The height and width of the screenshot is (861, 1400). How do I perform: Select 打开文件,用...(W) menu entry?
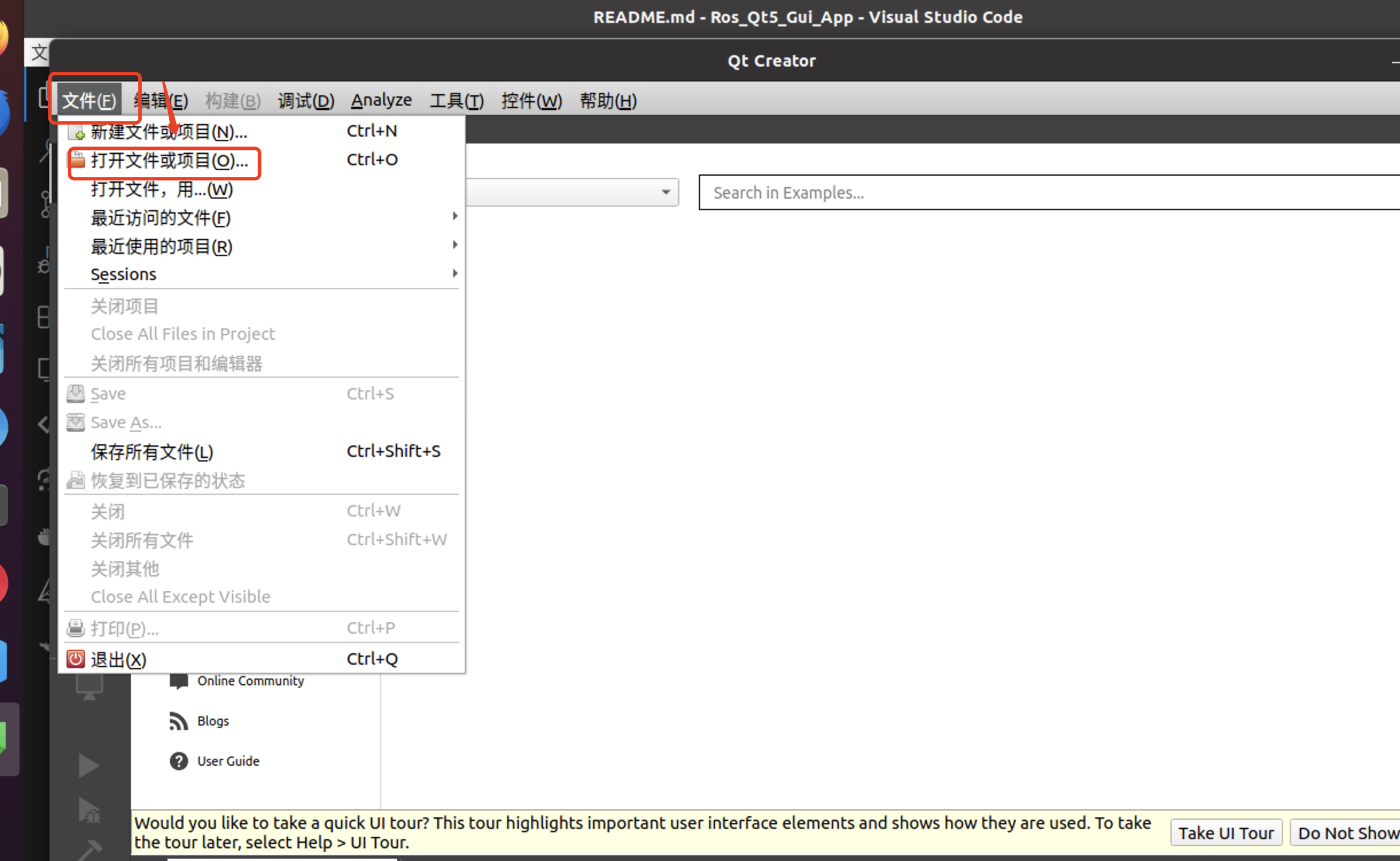pyautogui.click(x=162, y=189)
